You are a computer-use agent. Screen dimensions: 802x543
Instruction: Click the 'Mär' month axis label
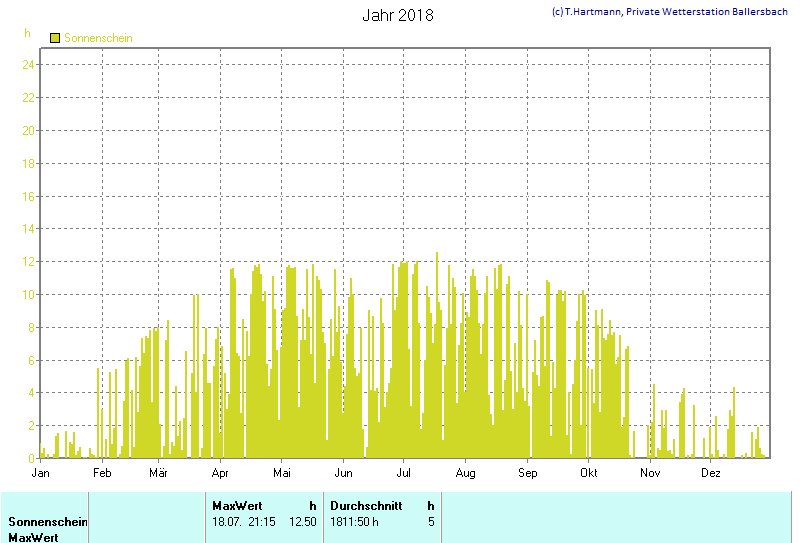(x=158, y=472)
